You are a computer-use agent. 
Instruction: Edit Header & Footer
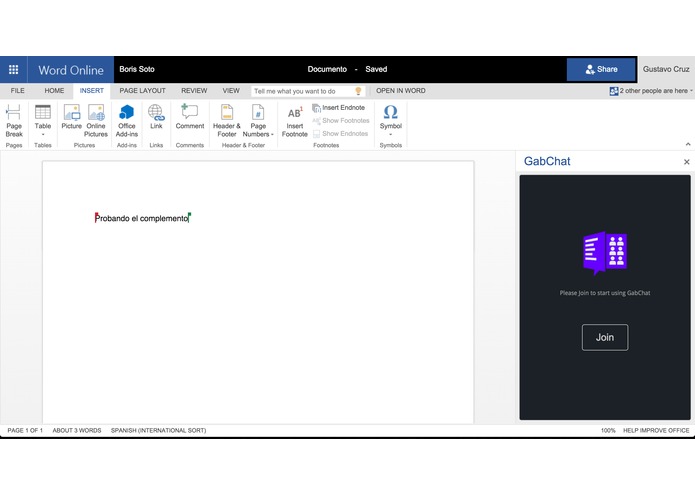coord(226,121)
